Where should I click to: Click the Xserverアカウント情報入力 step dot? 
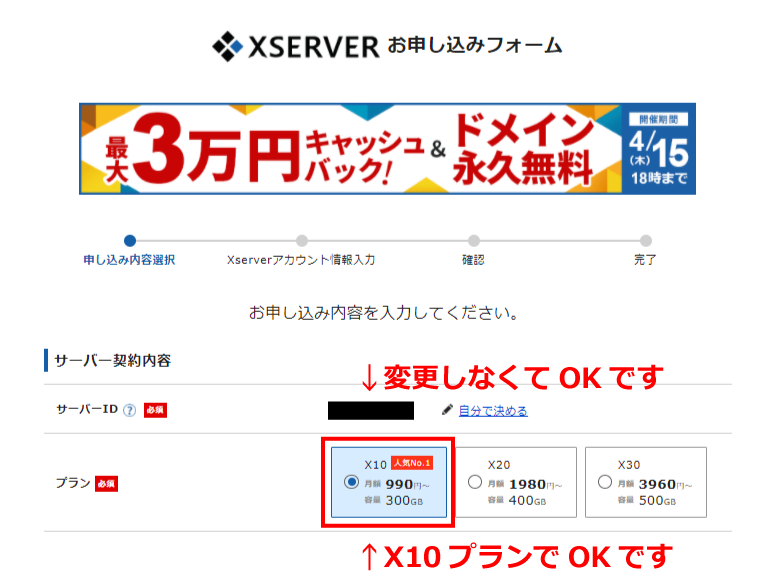tap(302, 241)
